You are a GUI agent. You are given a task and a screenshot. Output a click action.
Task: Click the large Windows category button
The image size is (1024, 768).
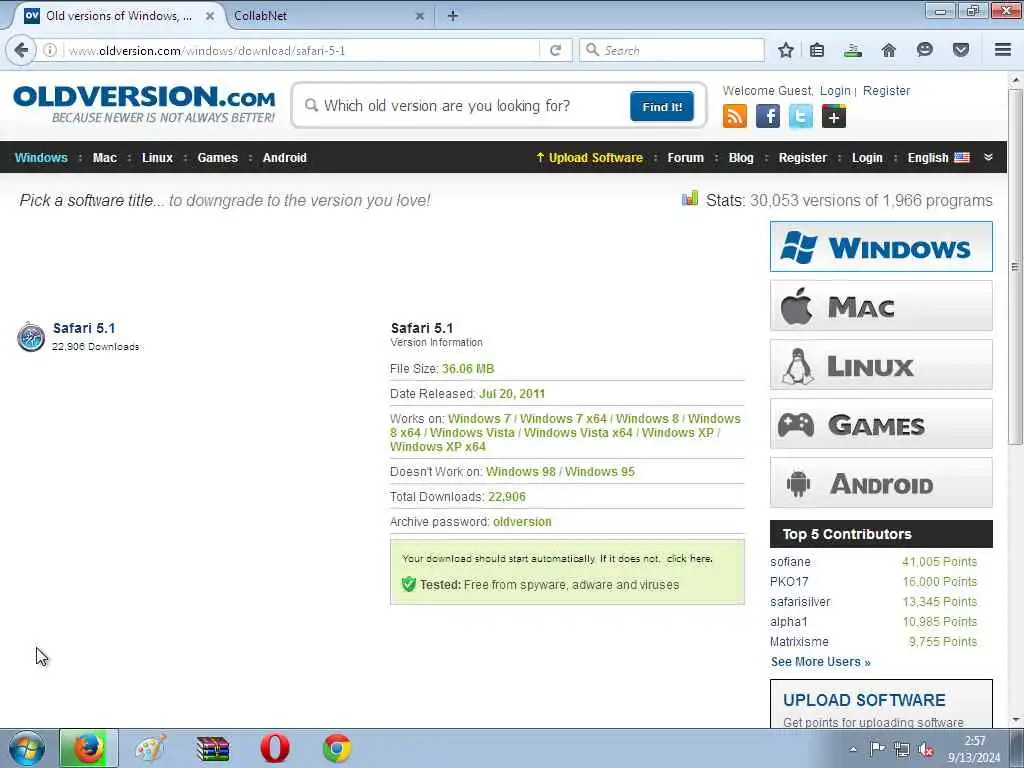[x=881, y=247]
